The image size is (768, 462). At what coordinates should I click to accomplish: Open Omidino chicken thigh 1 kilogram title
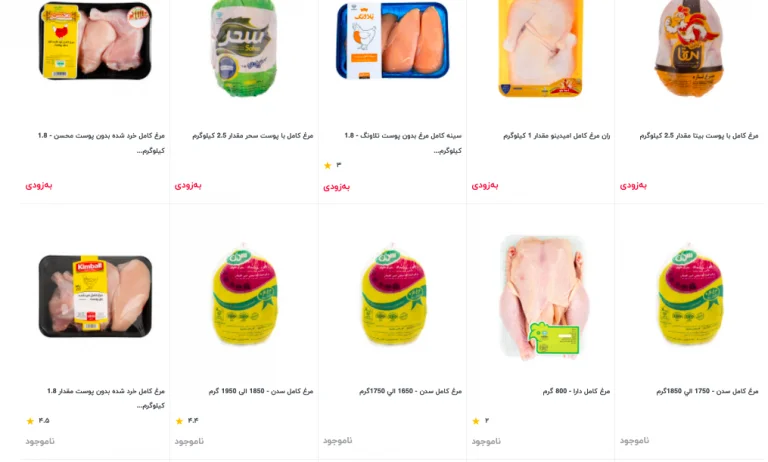556,136
